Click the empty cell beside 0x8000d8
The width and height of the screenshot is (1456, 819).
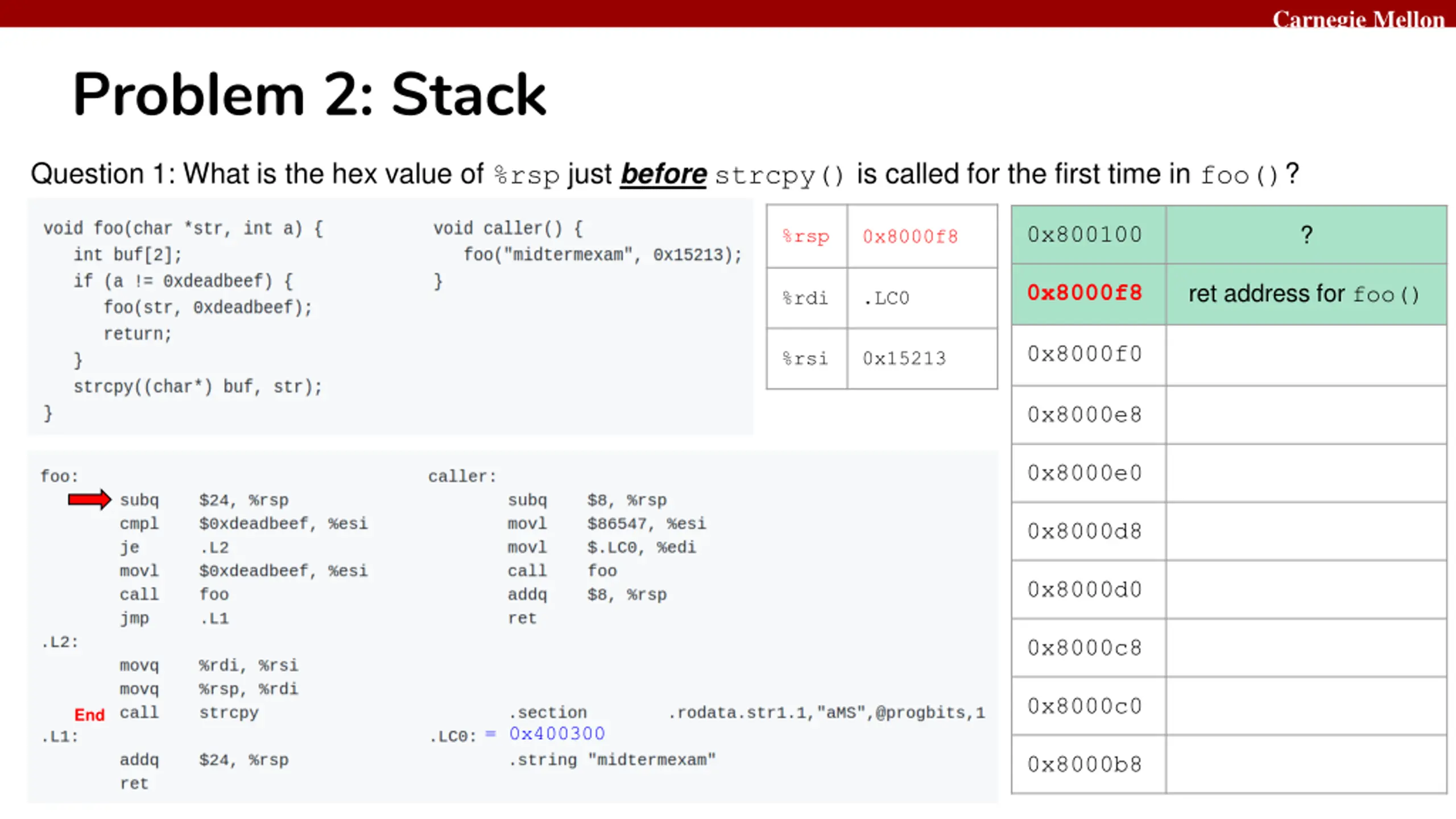click(1306, 531)
